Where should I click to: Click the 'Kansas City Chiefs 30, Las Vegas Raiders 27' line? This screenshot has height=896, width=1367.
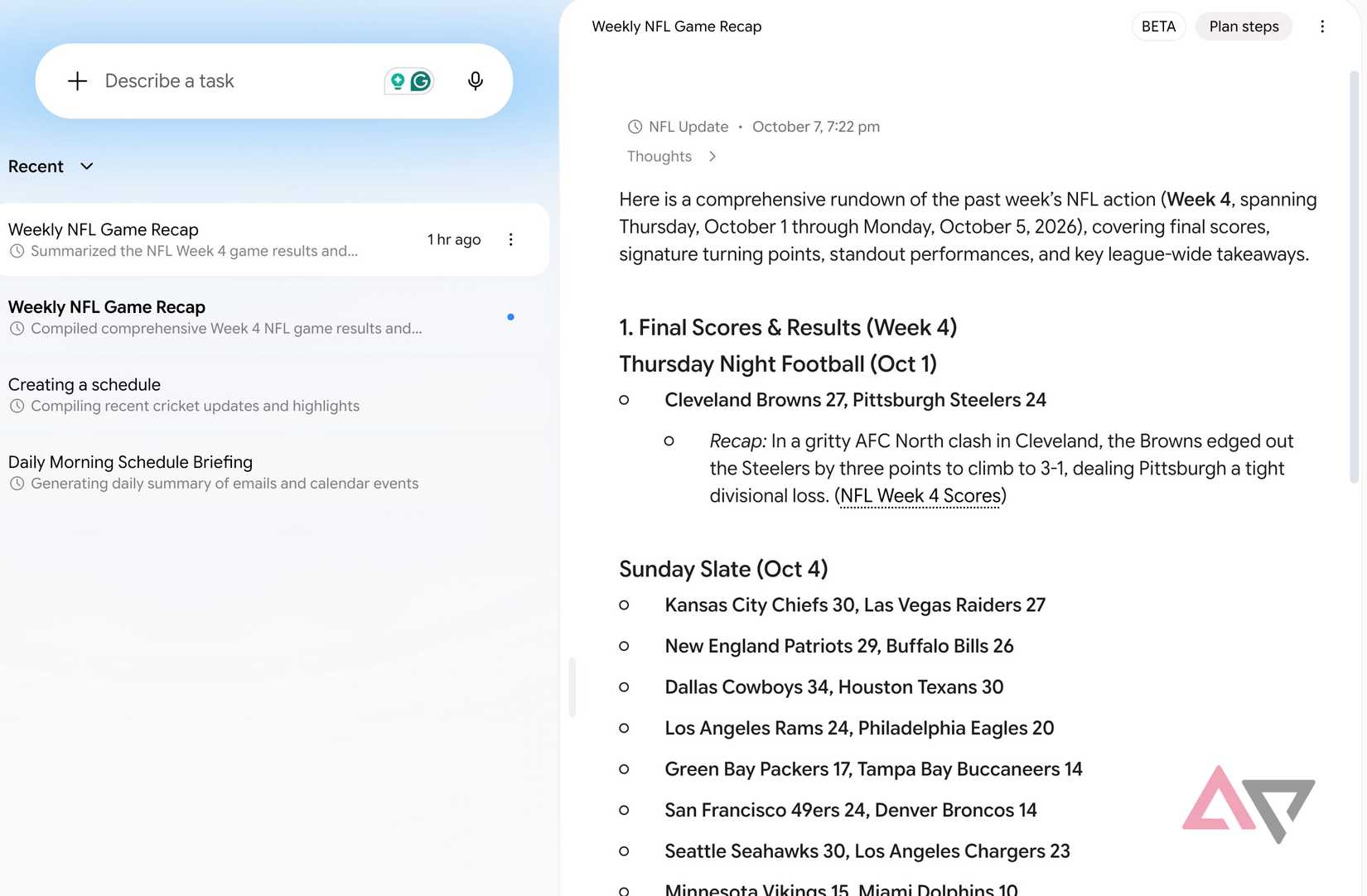tap(855, 605)
